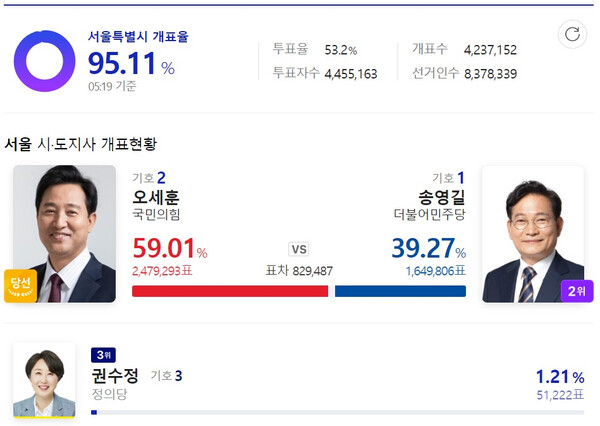Click the 서울 시·도지사 개표현황 heading
The width and height of the screenshot is (600, 426).
coord(81,145)
